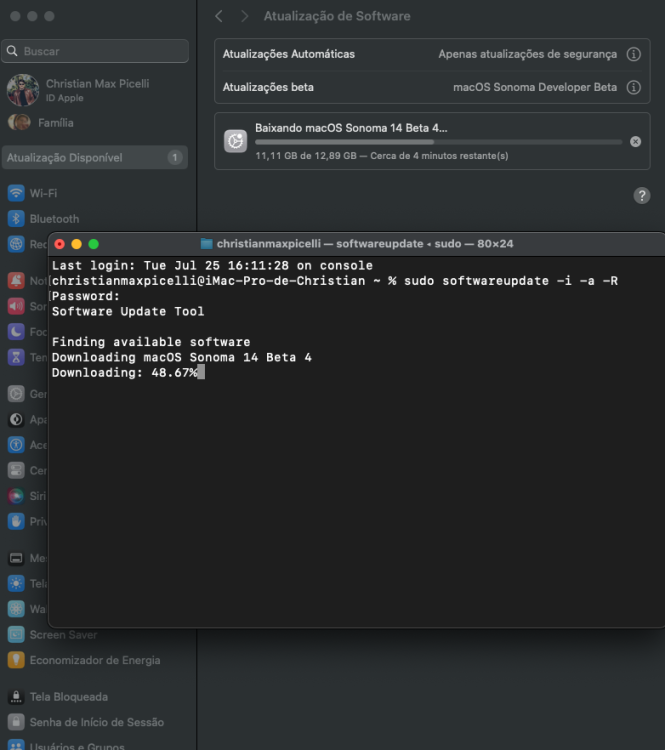The width and height of the screenshot is (665, 750).
Task: Select the Privacy hand icon in sidebar
Action: point(16,521)
